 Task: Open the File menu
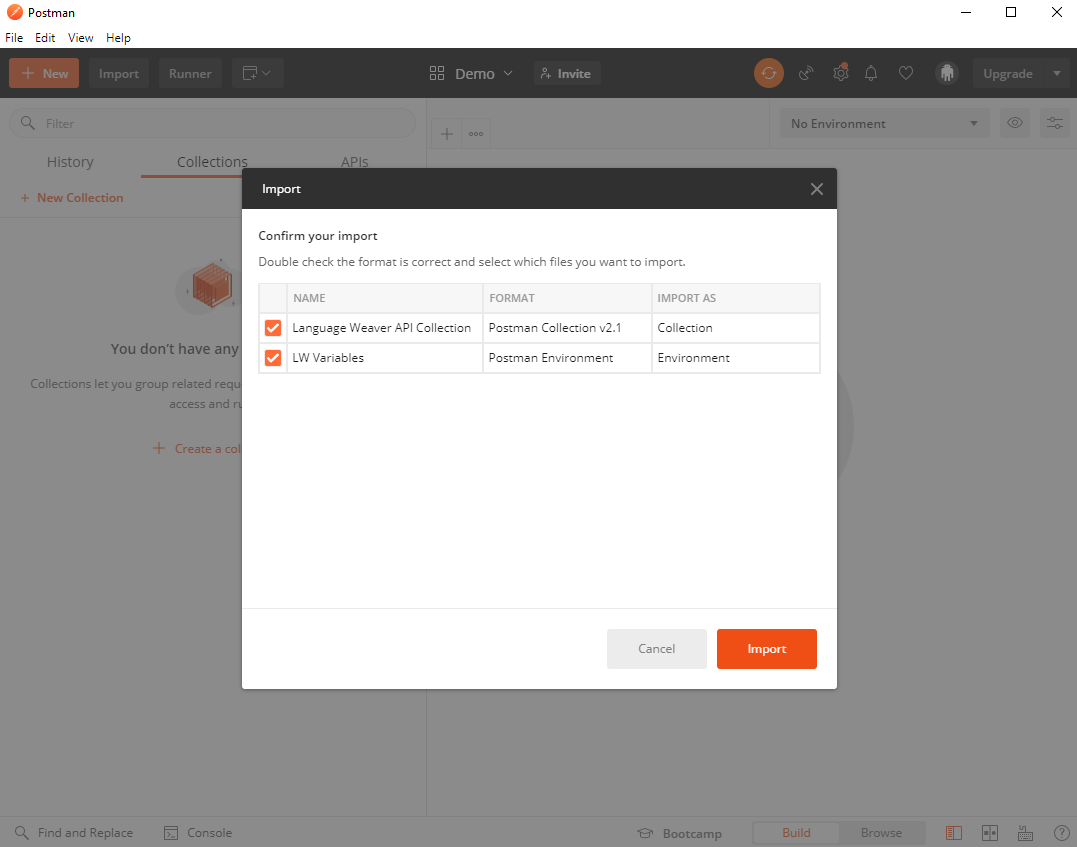(14, 38)
